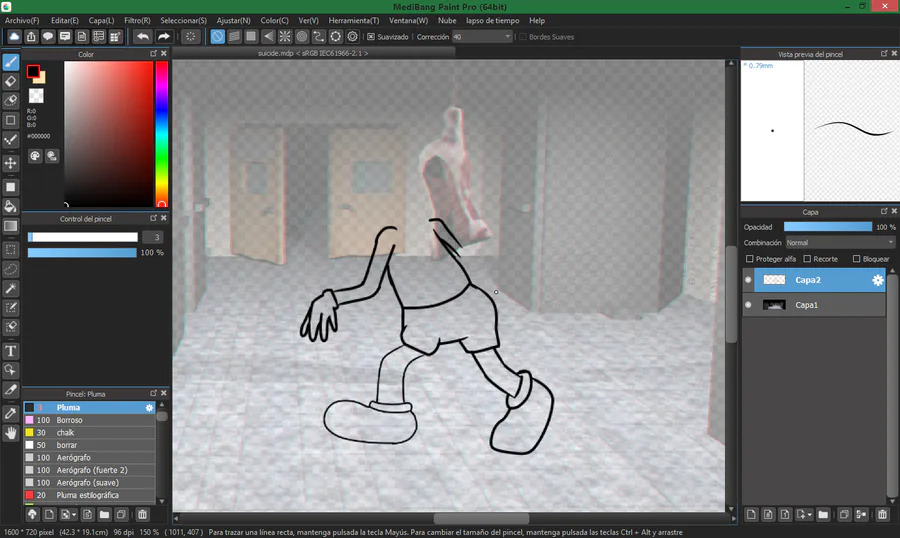Enable concentric circle snap guide
Image resolution: width=900 pixels, height=538 pixels.
(x=302, y=37)
